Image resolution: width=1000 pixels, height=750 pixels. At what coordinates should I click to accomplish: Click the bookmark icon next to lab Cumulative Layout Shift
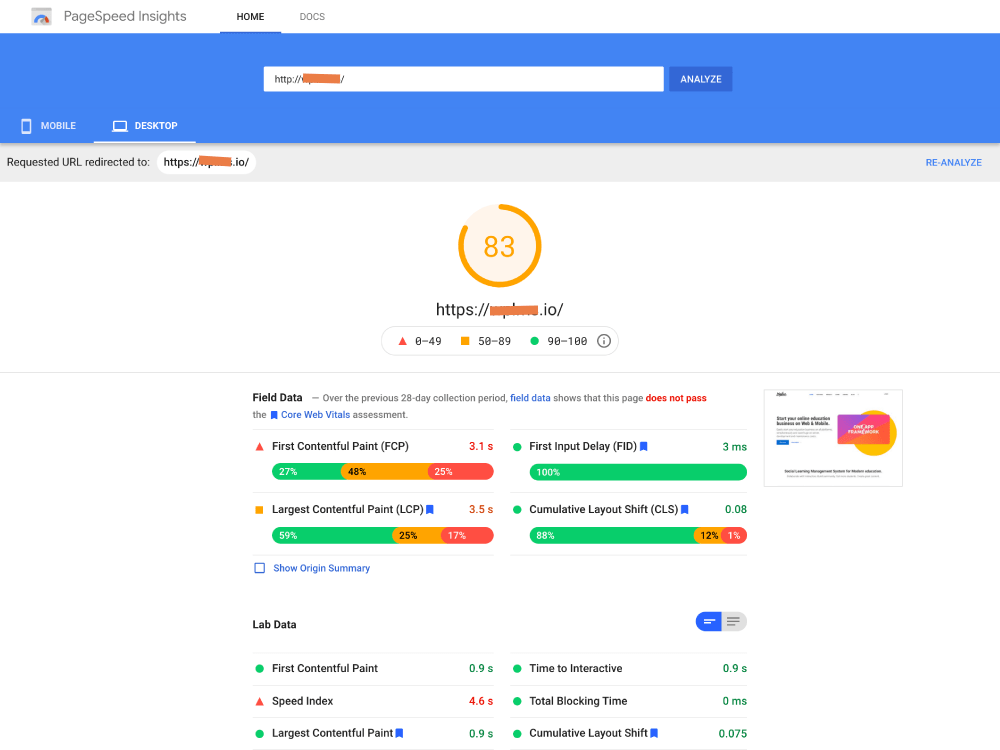654,733
